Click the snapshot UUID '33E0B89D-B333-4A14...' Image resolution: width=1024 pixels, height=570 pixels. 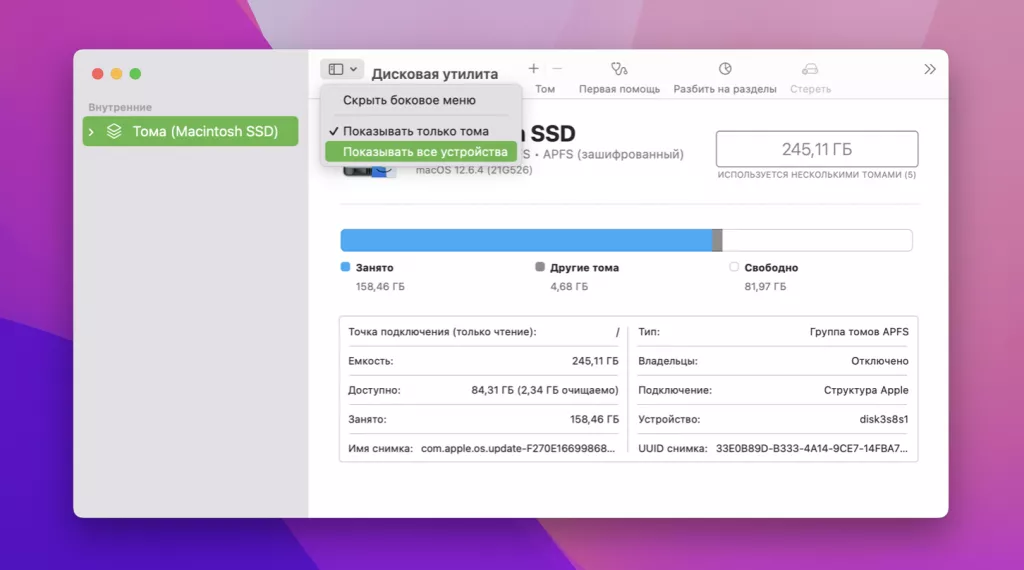[812, 449]
